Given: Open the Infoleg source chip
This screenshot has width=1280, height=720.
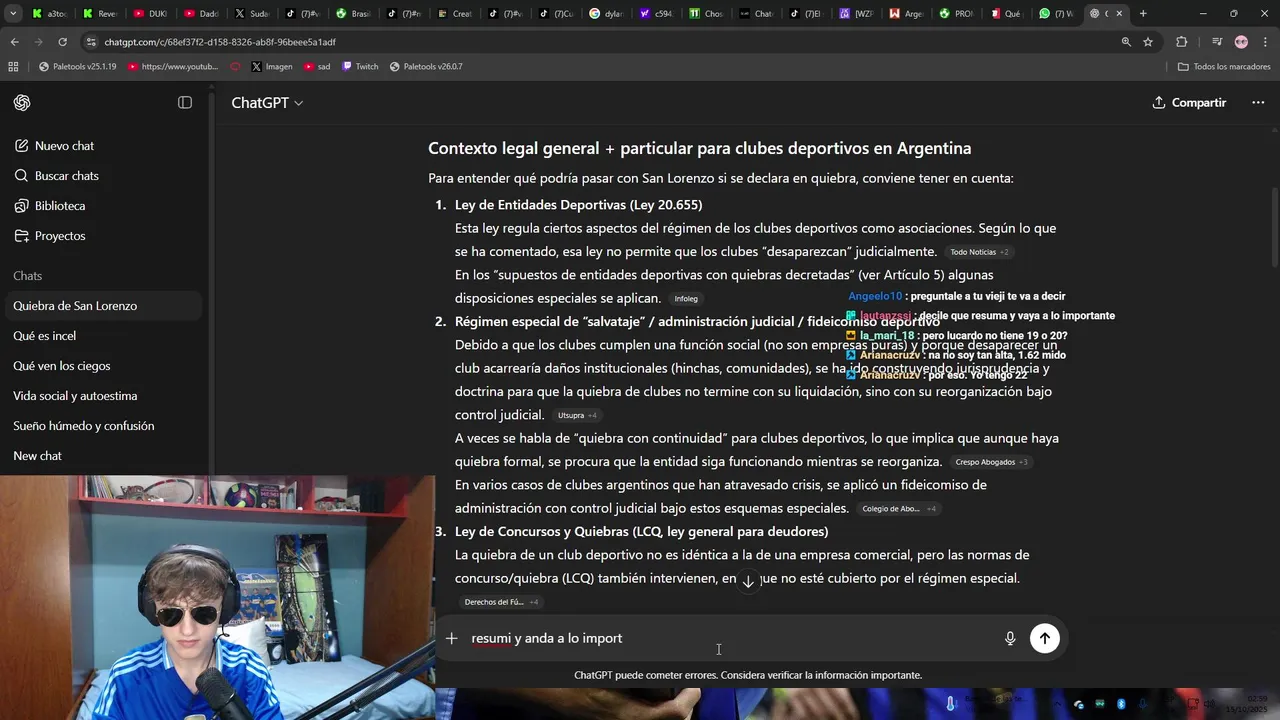Looking at the screenshot, I should click(686, 299).
